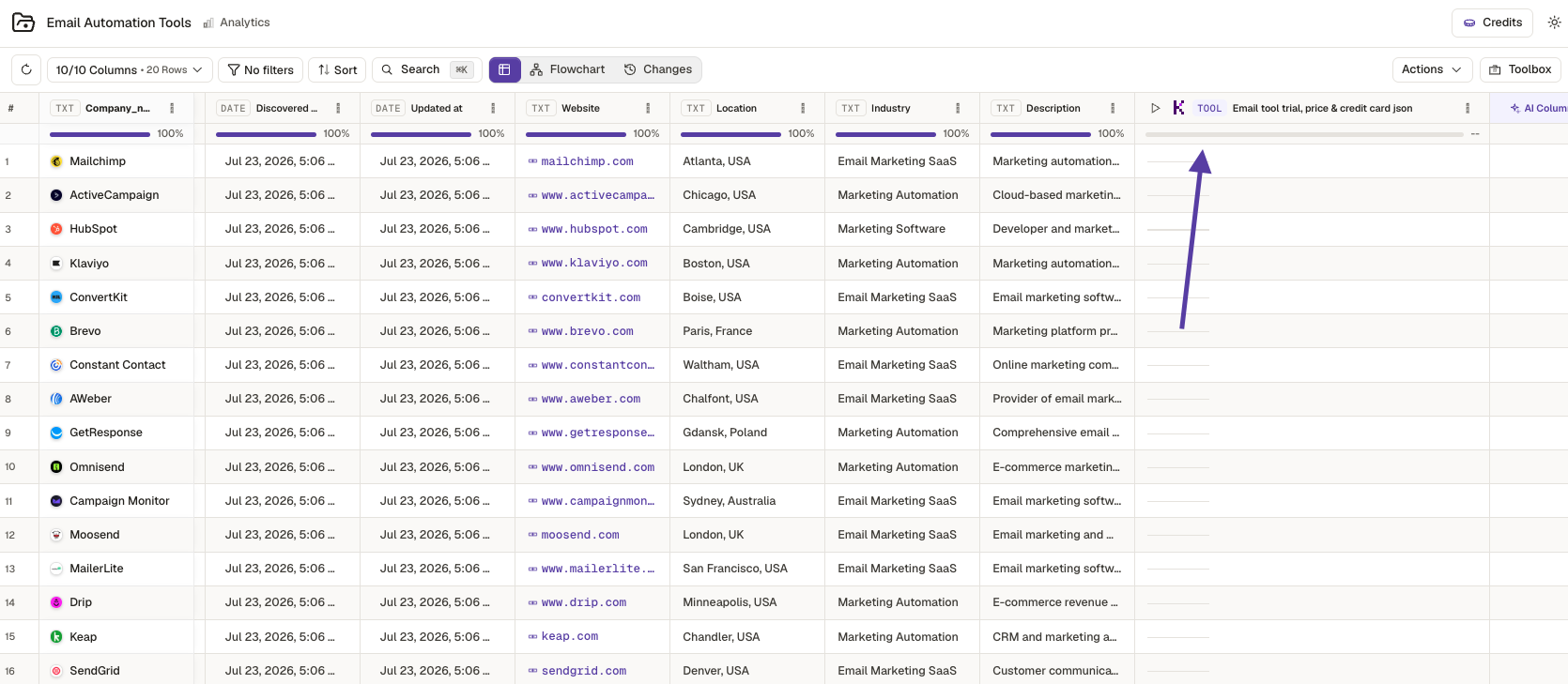Screen dimensions: 1568x684
Task: Open the keap.com website link
Action: [569, 637]
